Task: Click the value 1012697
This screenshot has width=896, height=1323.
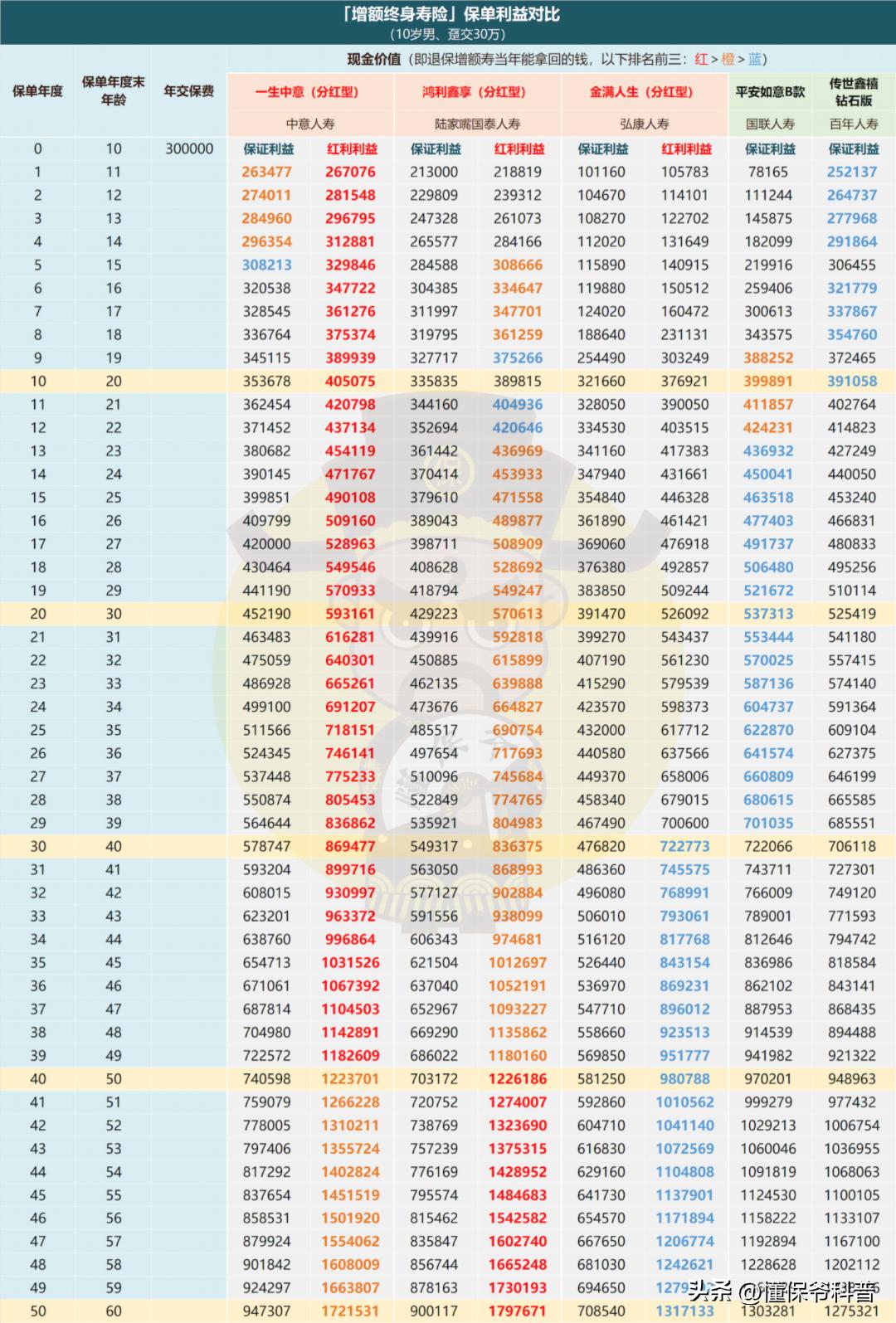Action: 518,962
